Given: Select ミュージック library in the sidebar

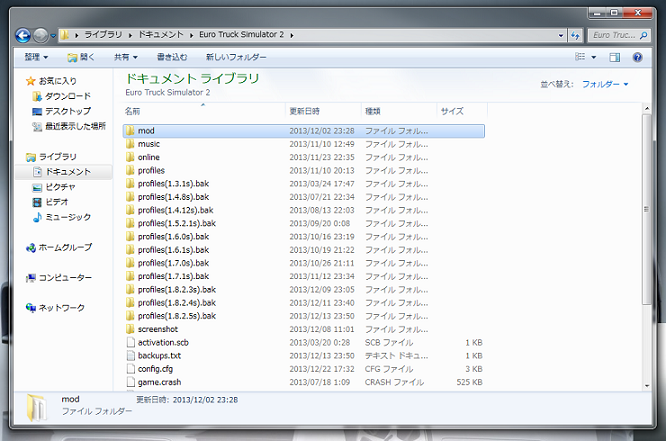Looking at the screenshot, I should click(x=62, y=217).
